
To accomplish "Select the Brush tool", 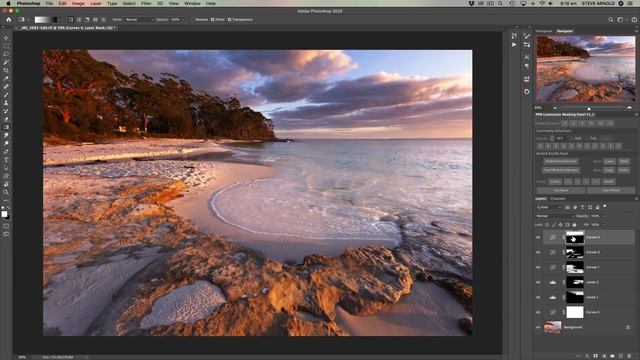I will click(6, 95).
